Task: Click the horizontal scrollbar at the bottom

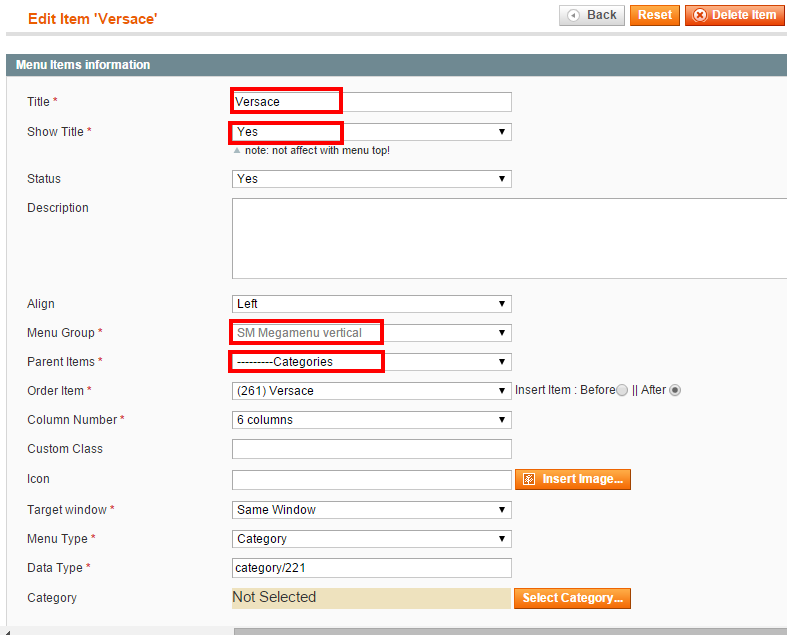Action: click(x=510, y=631)
